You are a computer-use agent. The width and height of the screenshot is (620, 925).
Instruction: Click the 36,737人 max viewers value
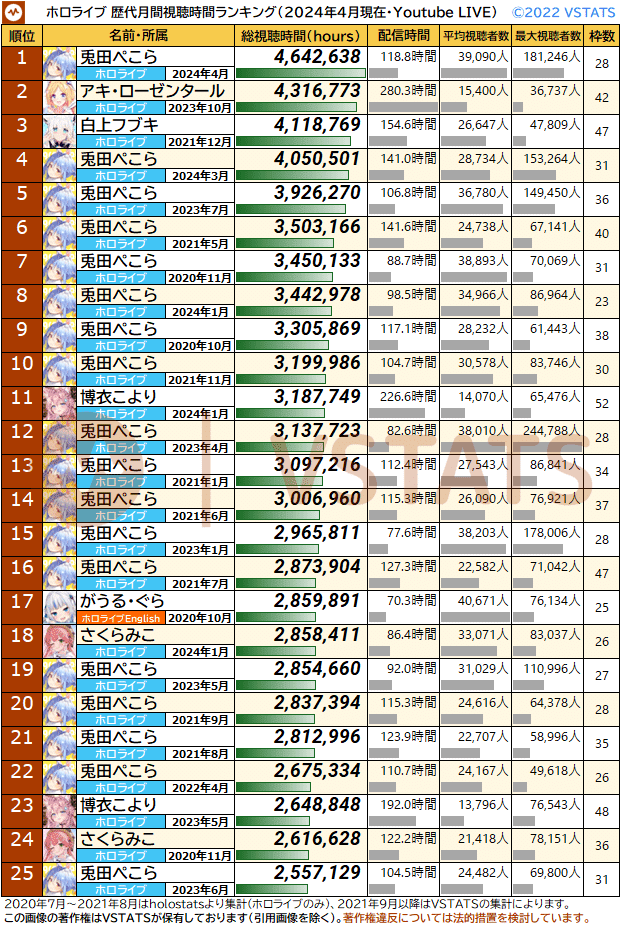(x=555, y=91)
